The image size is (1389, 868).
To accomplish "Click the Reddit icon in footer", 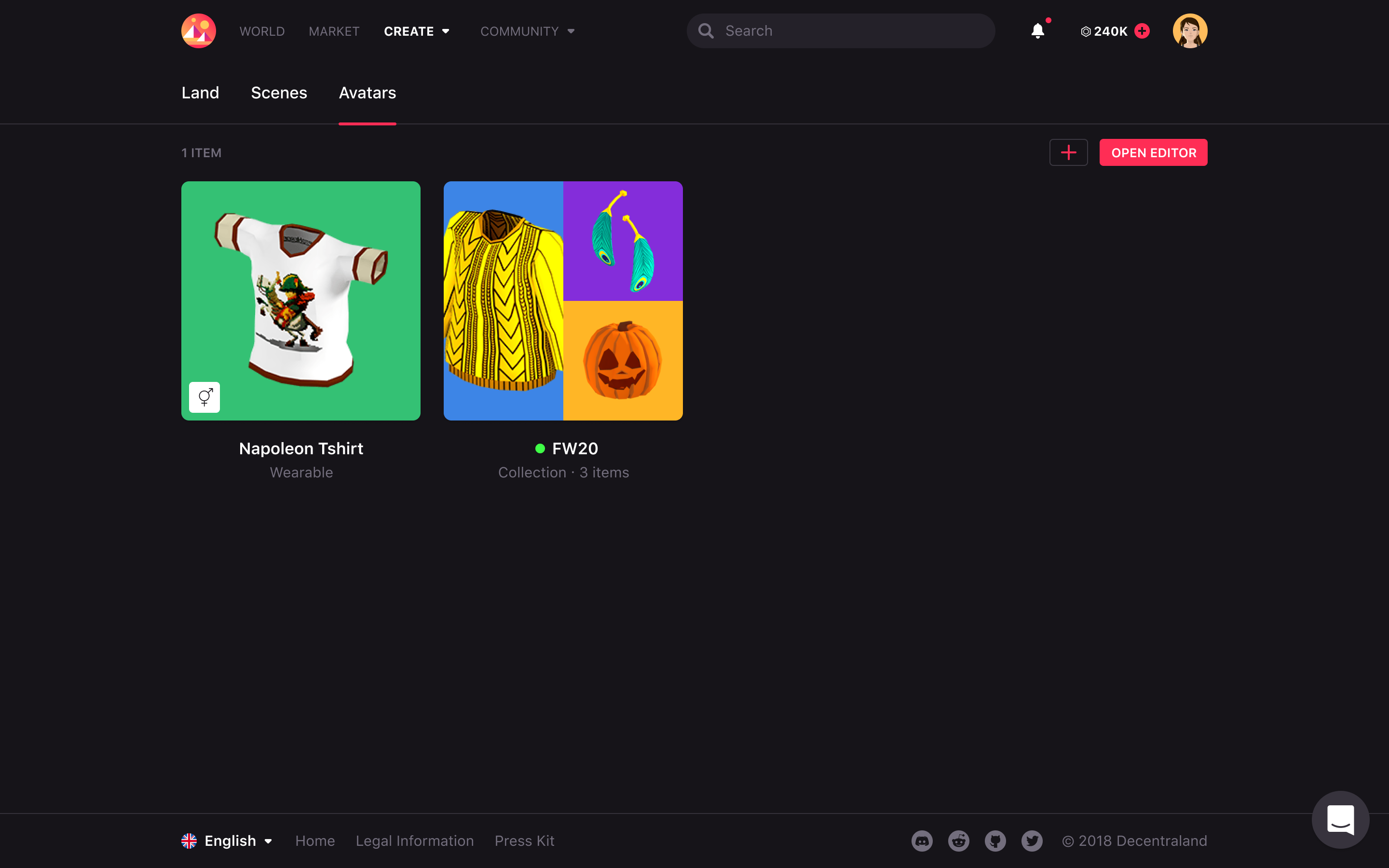I will [958, 841].
